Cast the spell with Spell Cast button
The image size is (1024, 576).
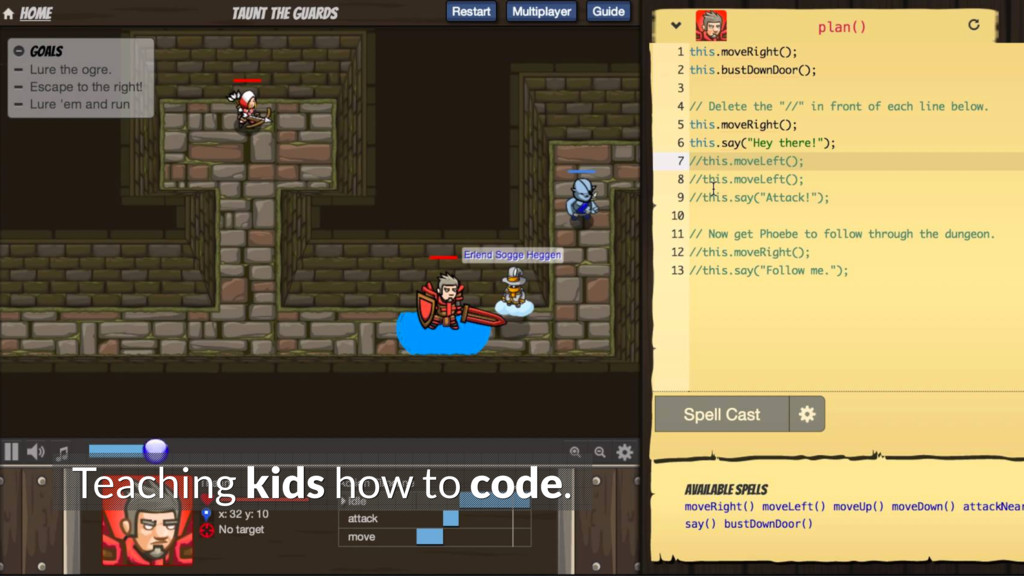pyautogui.click(x=722, y=414)
